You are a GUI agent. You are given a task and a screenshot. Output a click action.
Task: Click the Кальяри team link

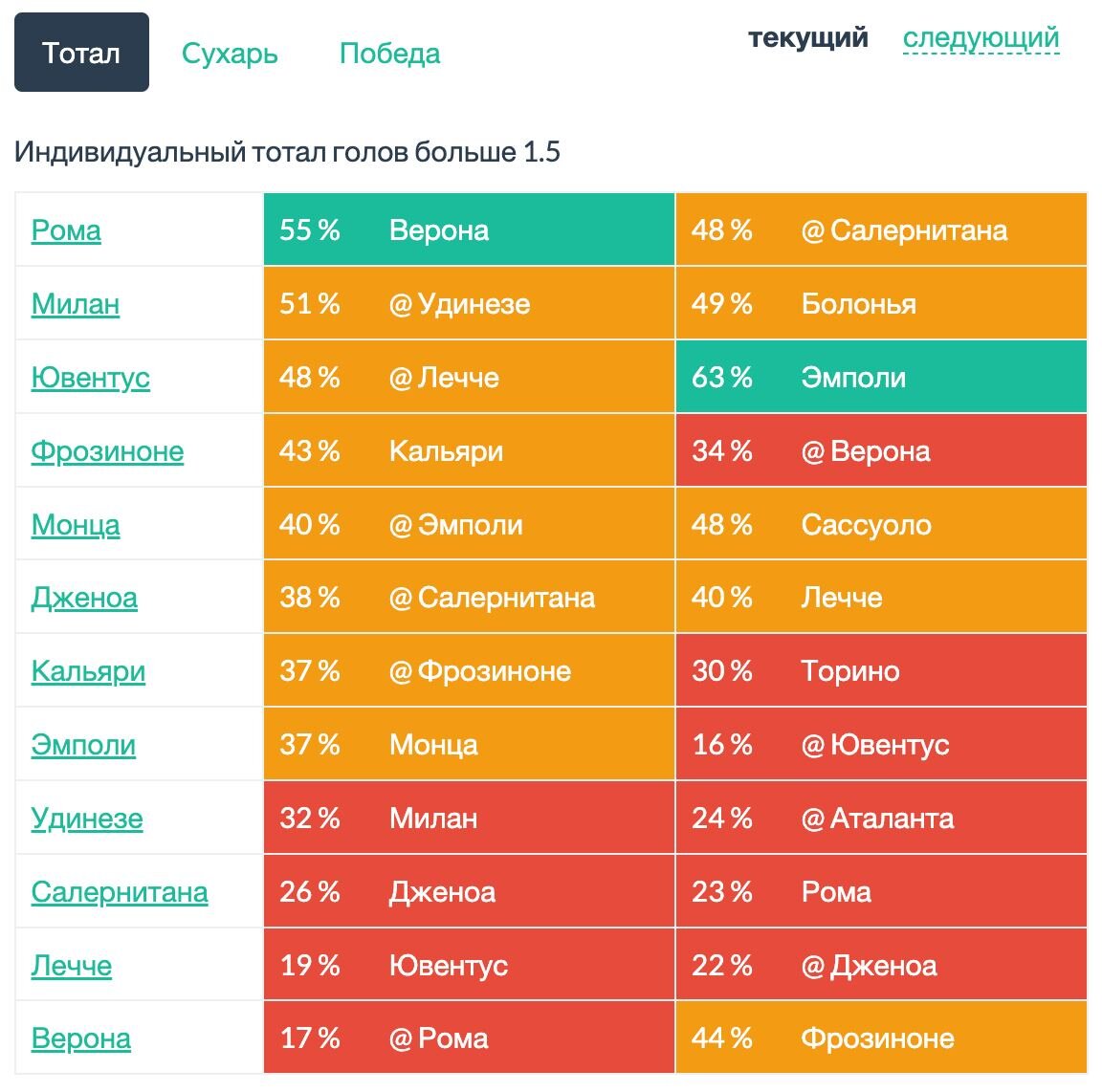89,672
